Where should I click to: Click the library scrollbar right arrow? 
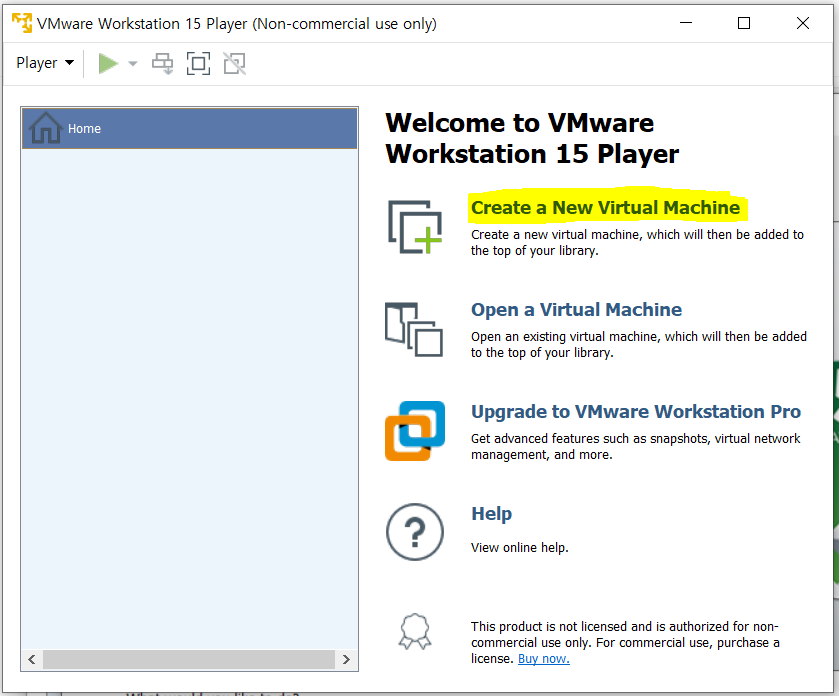coord(346,659)
